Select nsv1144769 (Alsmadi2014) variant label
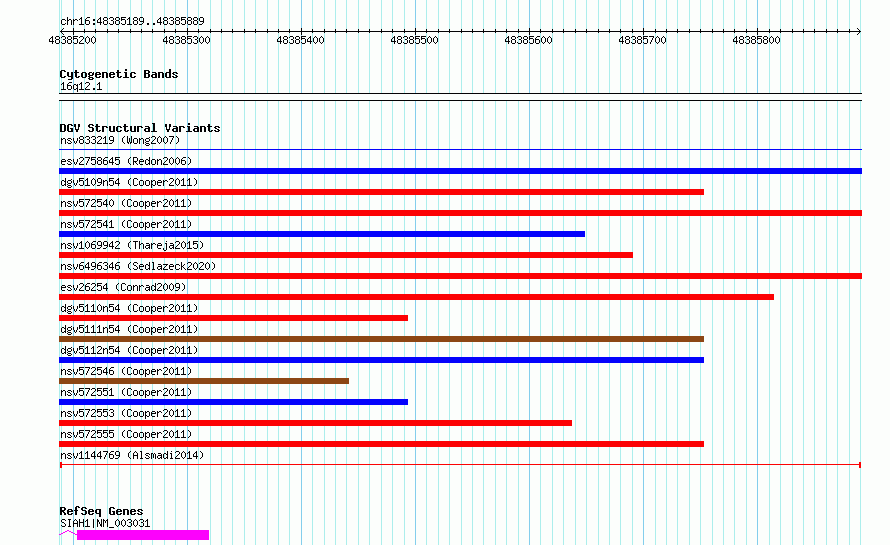The width and height of the screenshot is (890, 545). click(132, 455)
